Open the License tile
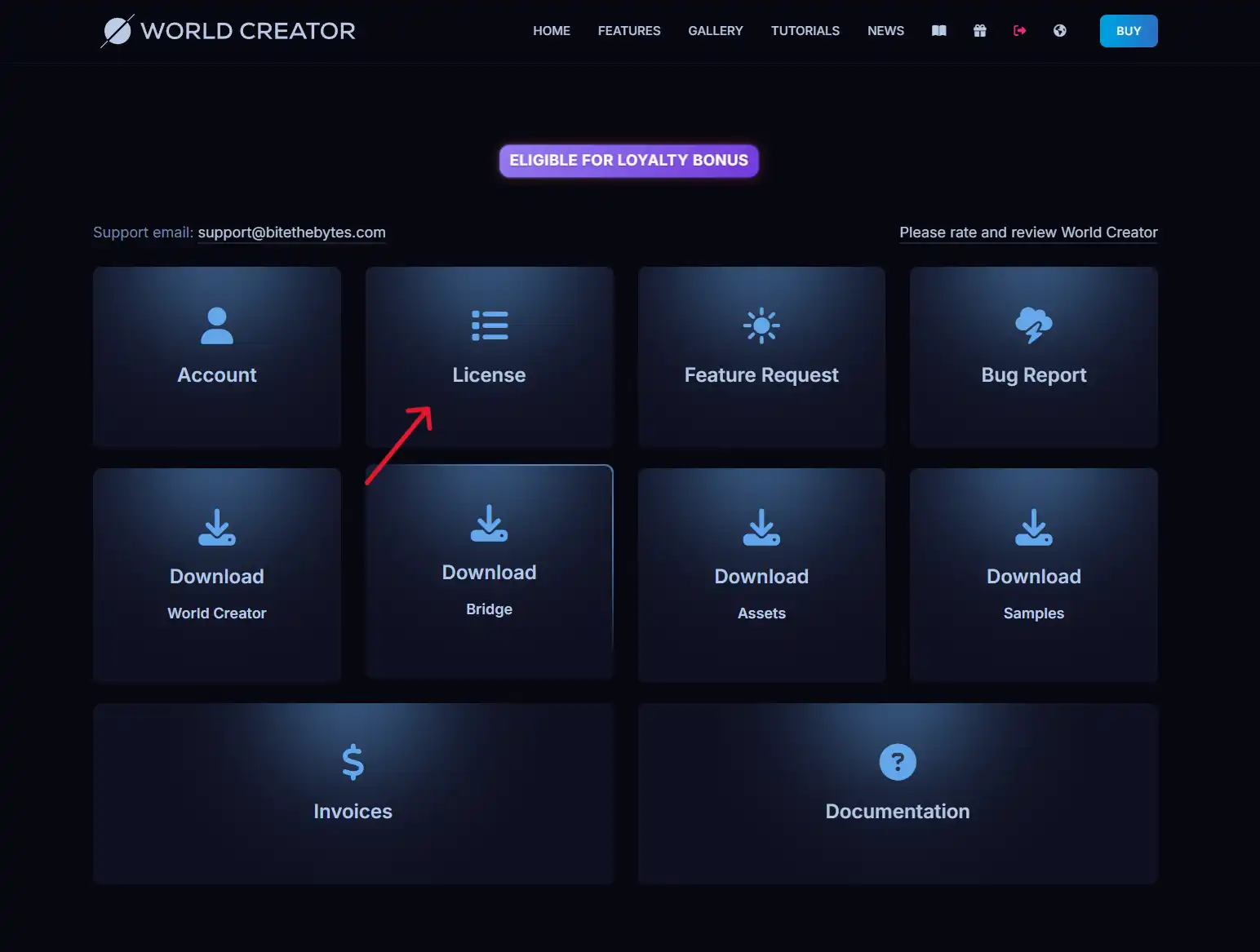This screenshot has width=1260, height=952. pos(489,357)
